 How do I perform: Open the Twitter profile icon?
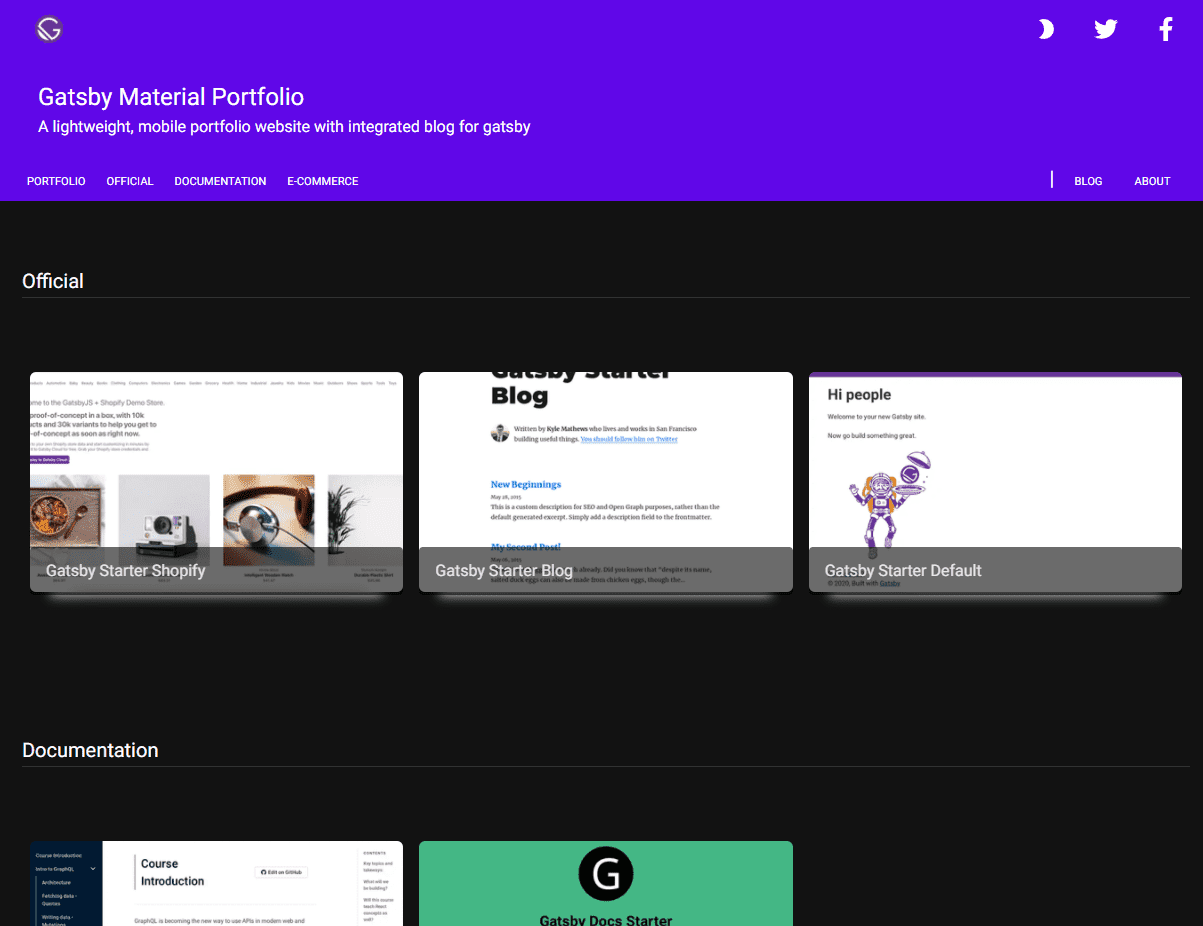click(x=1105, y=29)
